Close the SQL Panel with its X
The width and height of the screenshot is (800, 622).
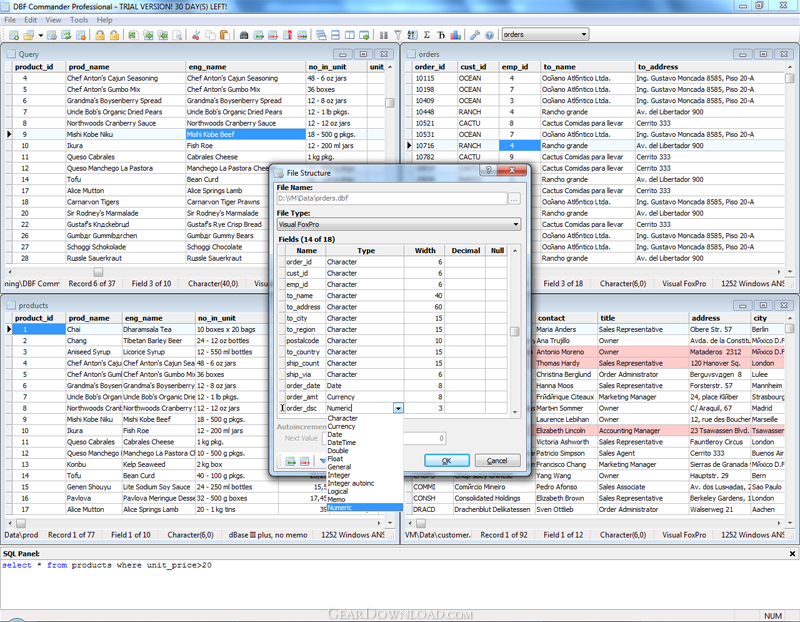pyautogui.click(x=792, y=554)
